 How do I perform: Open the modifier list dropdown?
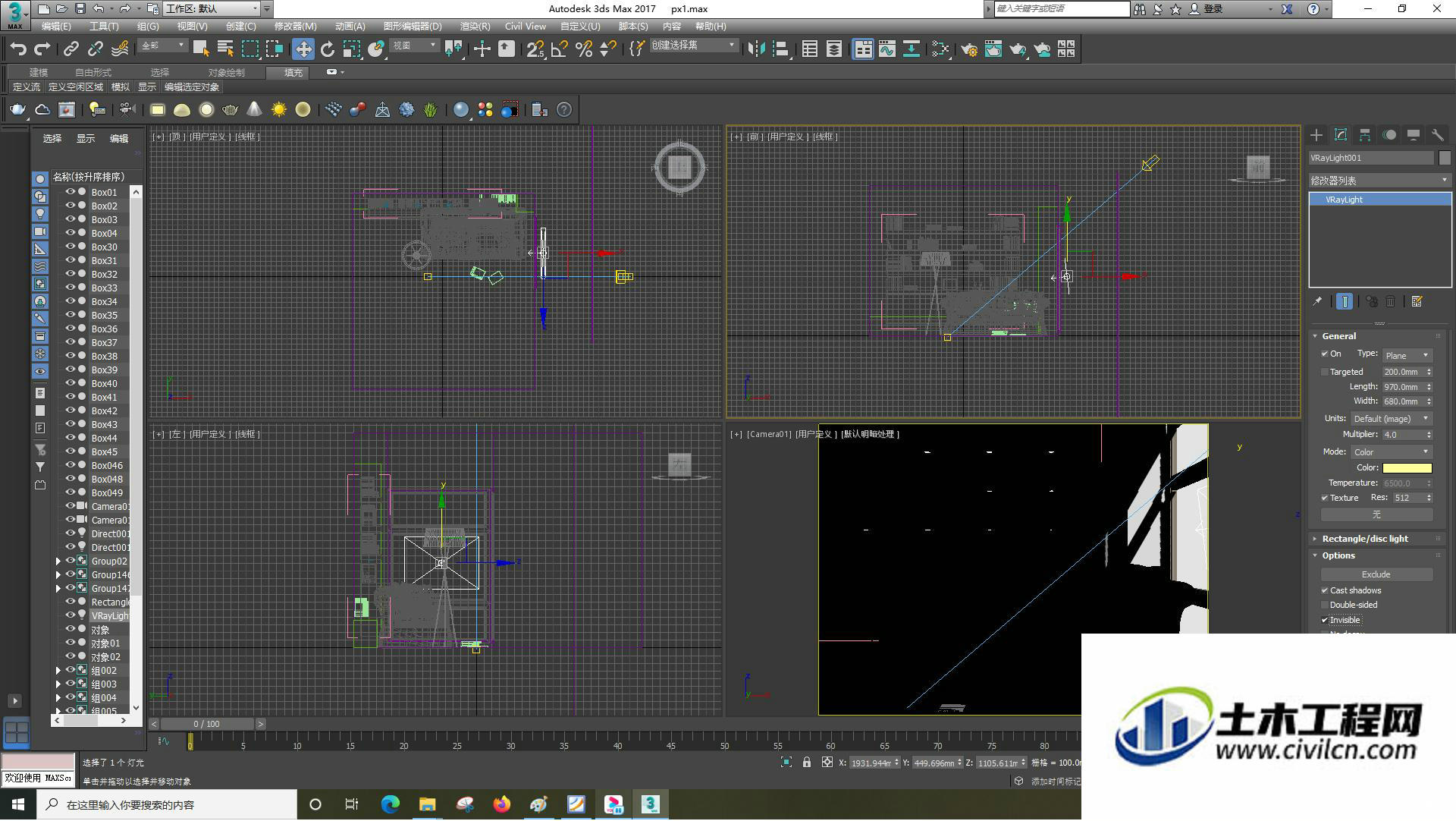click(1379, 181)
